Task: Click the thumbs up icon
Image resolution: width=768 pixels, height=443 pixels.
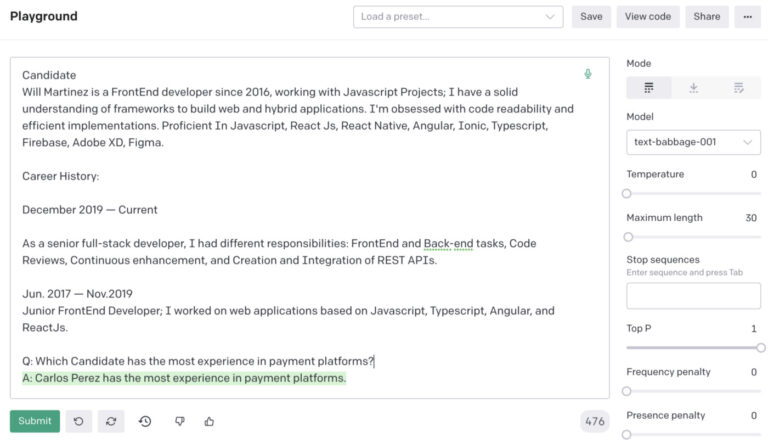Action: click(x=209, y=421)
